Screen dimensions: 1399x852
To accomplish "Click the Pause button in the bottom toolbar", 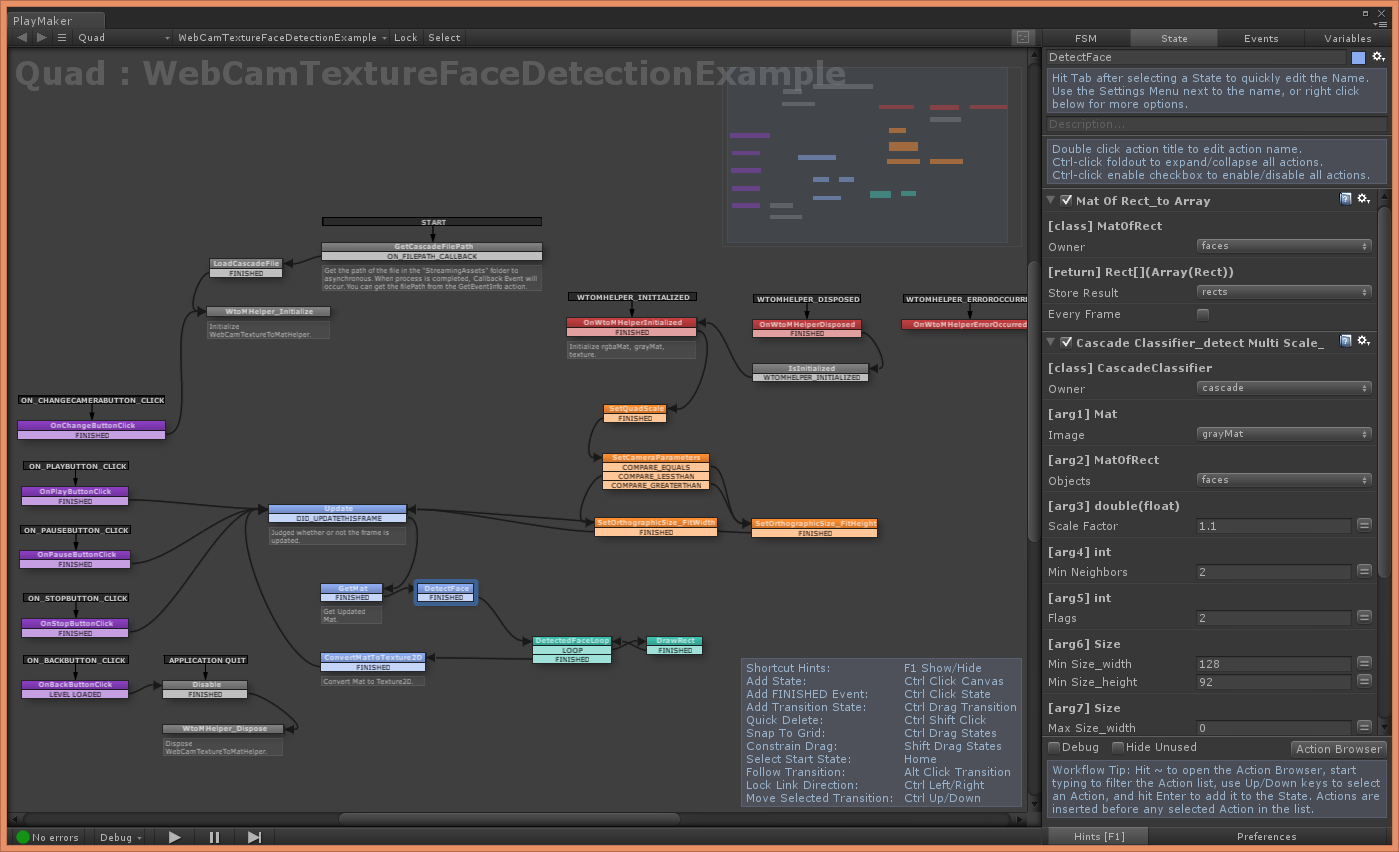I will pos(214,837).
